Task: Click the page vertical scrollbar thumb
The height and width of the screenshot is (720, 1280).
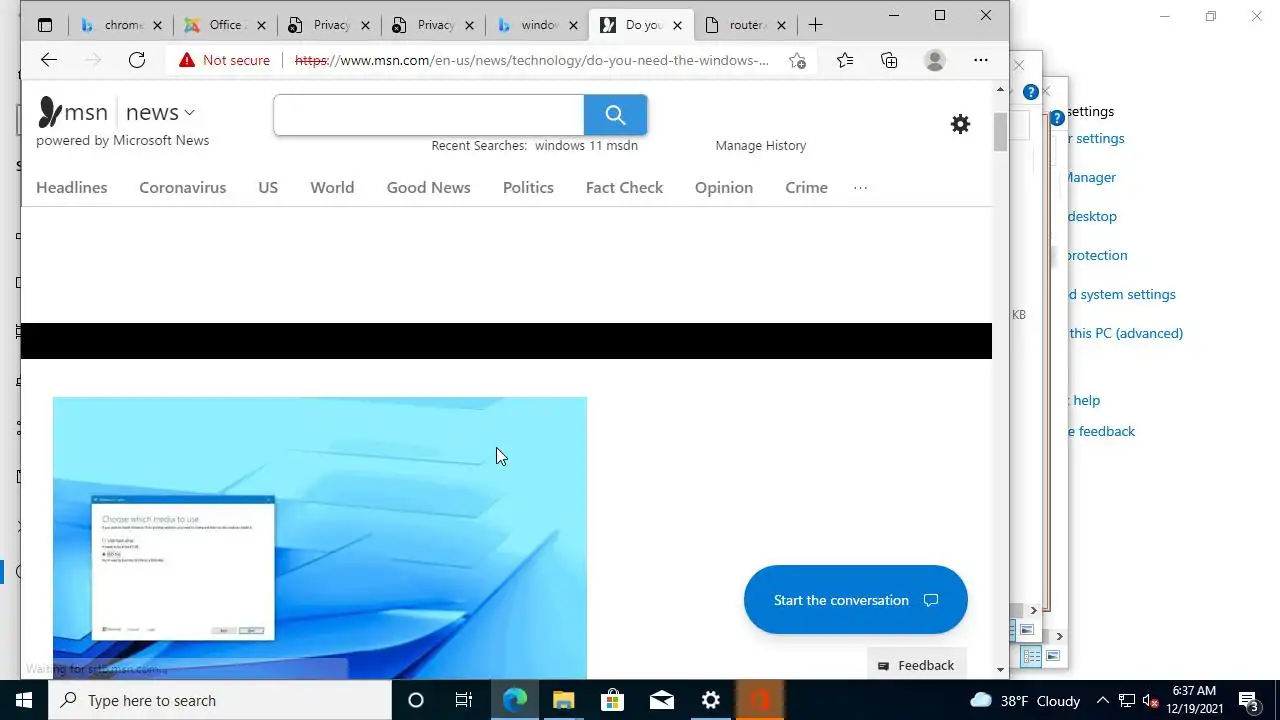Action: (x=1000, y=132)
